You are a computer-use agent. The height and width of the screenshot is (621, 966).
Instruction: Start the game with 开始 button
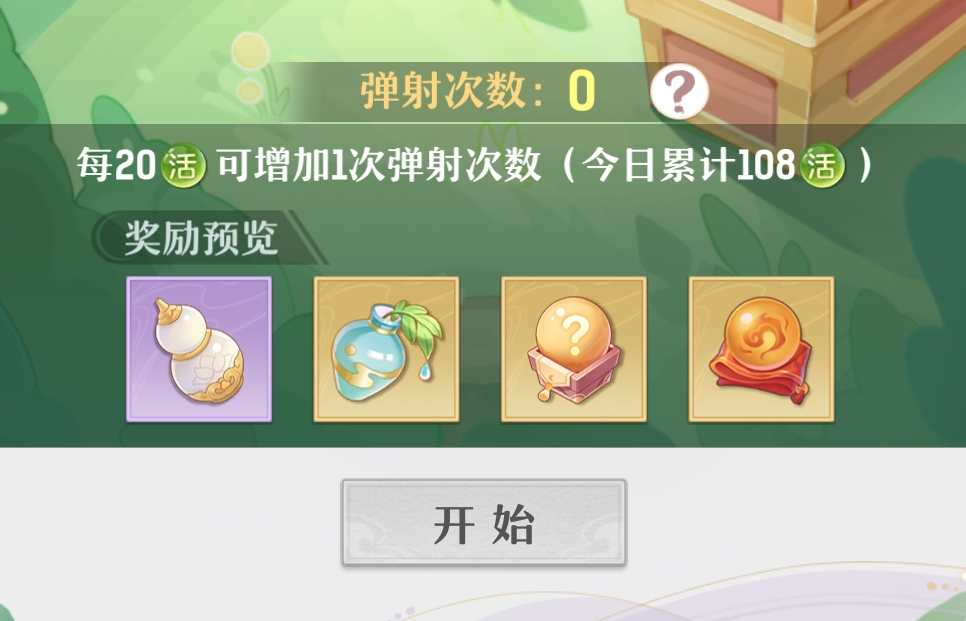click(x=484, y=522)
